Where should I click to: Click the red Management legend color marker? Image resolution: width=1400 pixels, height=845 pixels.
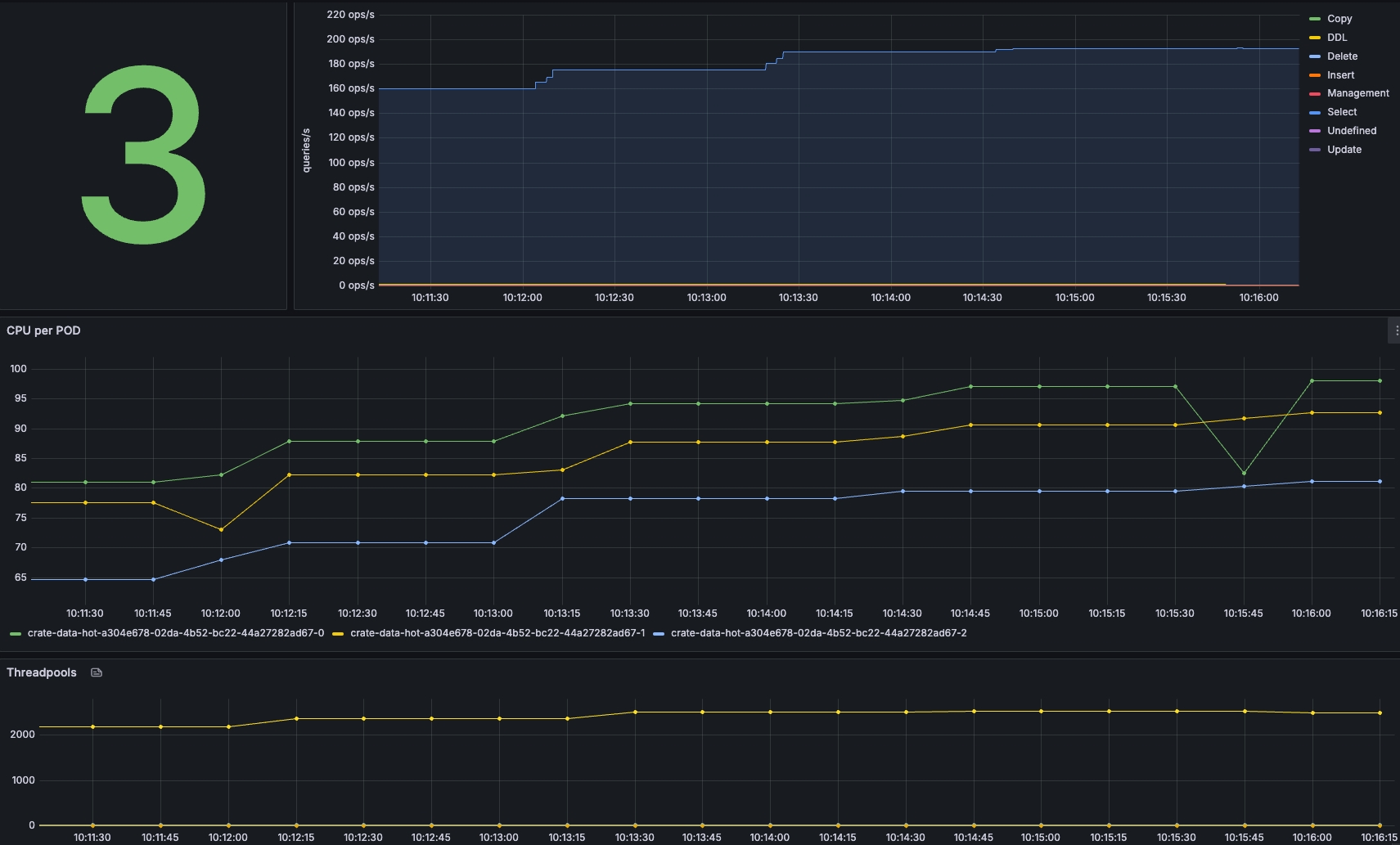point(1314,94)
